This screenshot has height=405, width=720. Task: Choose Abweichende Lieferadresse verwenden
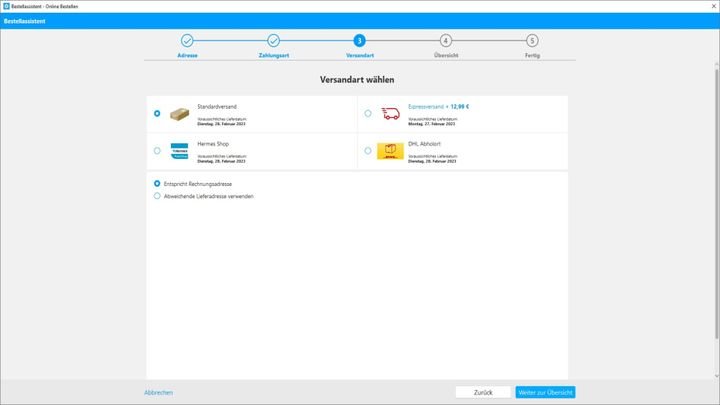click(157, 196)
